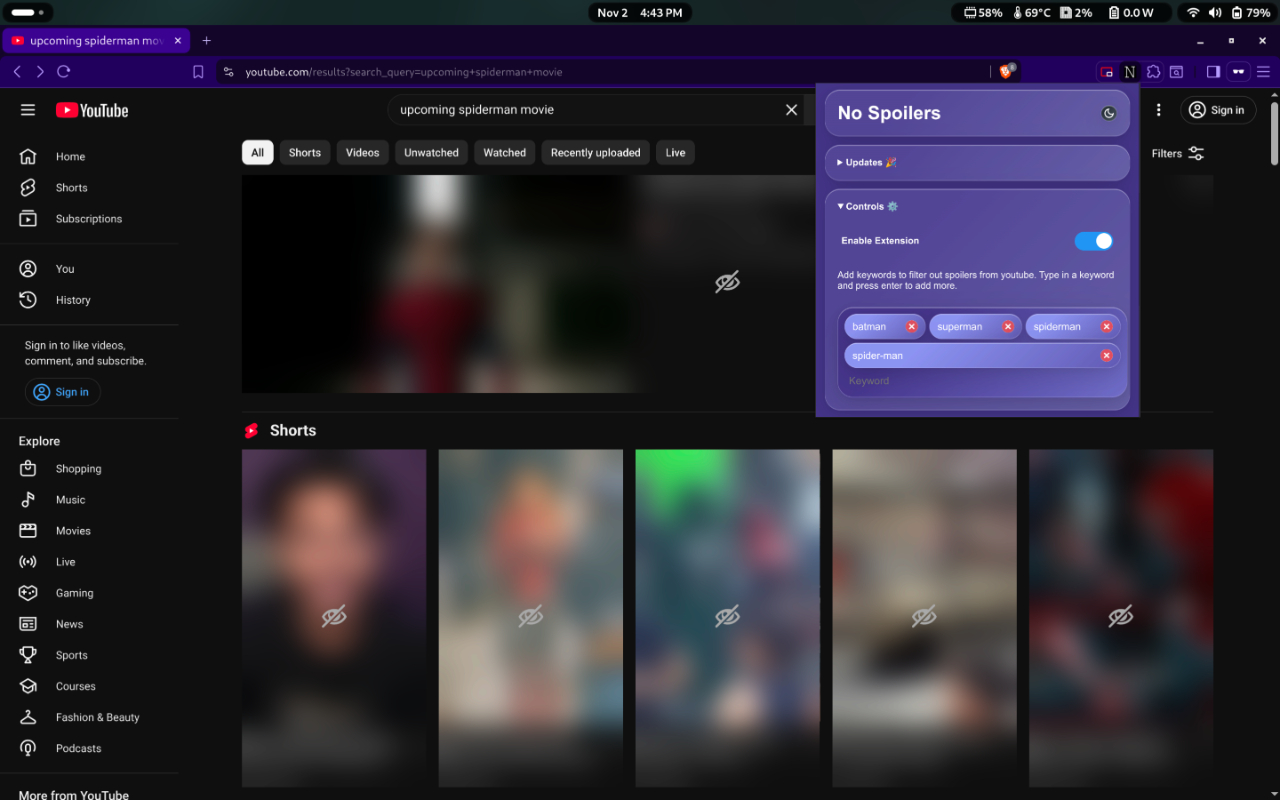The height and width of the screenshot is (800, 1280).
Task: Reveal the blurred Short with green top
Action: [x=727, y=618]
